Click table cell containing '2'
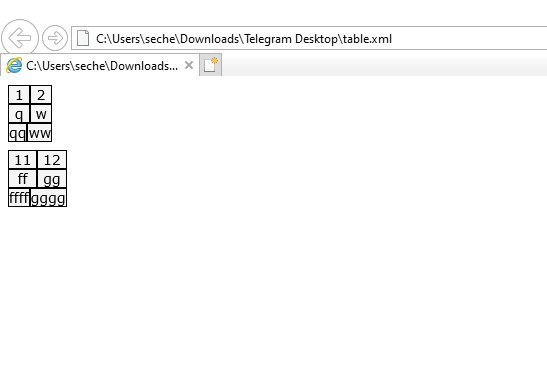This screenshot has height=378, width=547. click(x=41, y=95)
